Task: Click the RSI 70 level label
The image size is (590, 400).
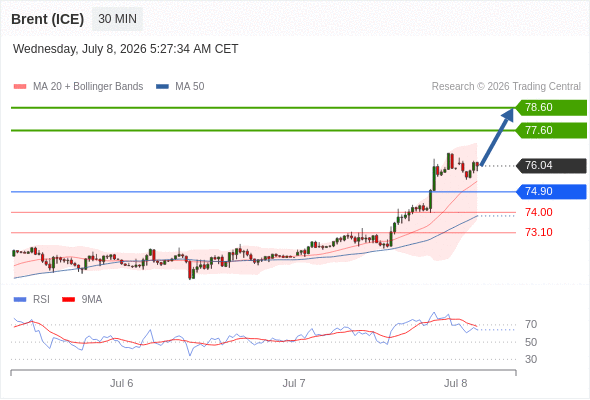Action: coord(531,324)
